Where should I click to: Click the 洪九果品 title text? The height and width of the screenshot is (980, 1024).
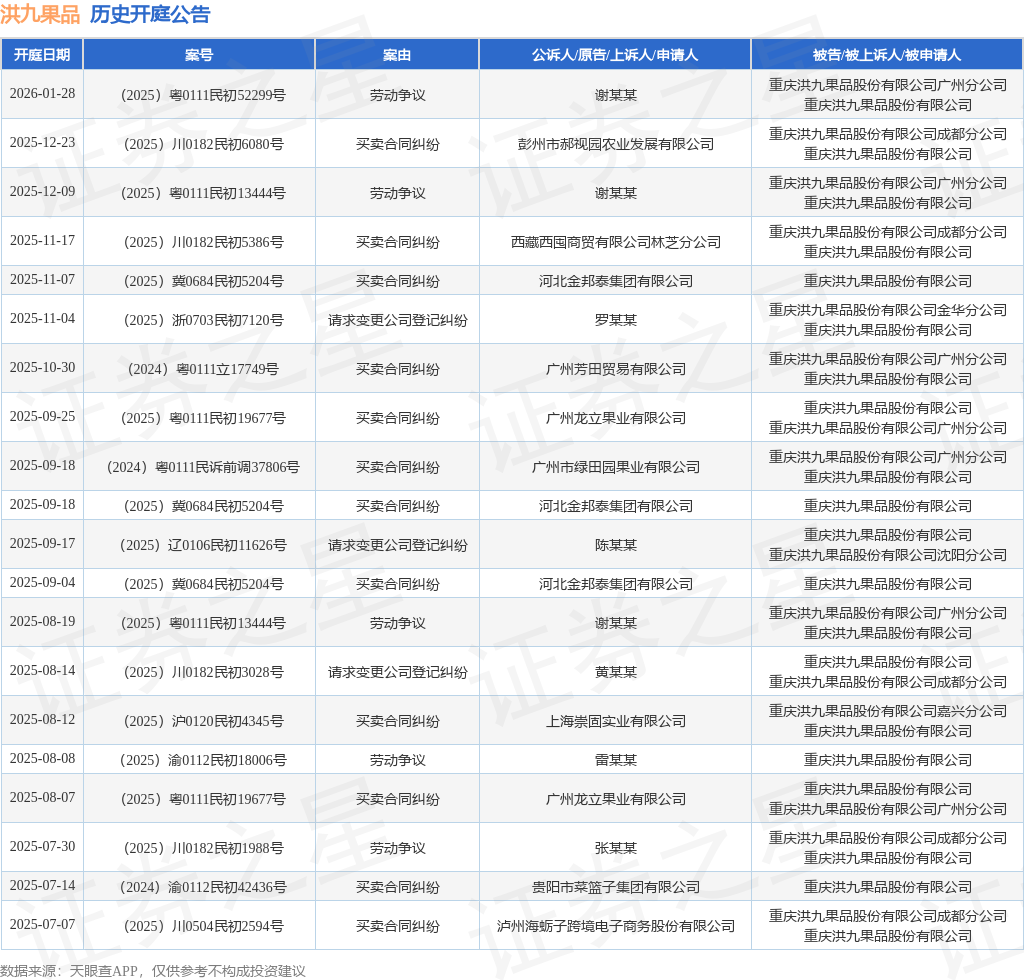(x=40, y=14)
